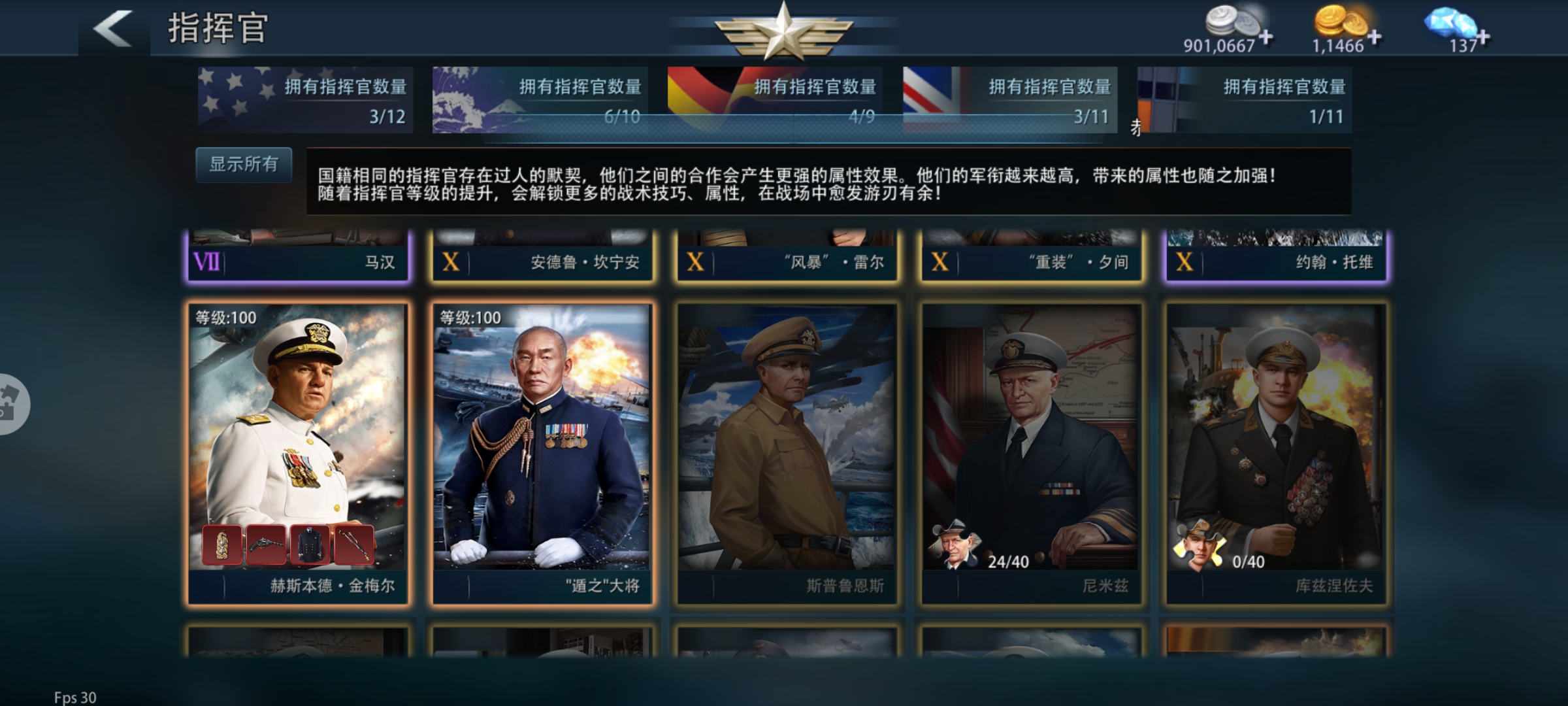
Task: Select the Japanese commanders tab 6/10
Action: click(540, 100)
